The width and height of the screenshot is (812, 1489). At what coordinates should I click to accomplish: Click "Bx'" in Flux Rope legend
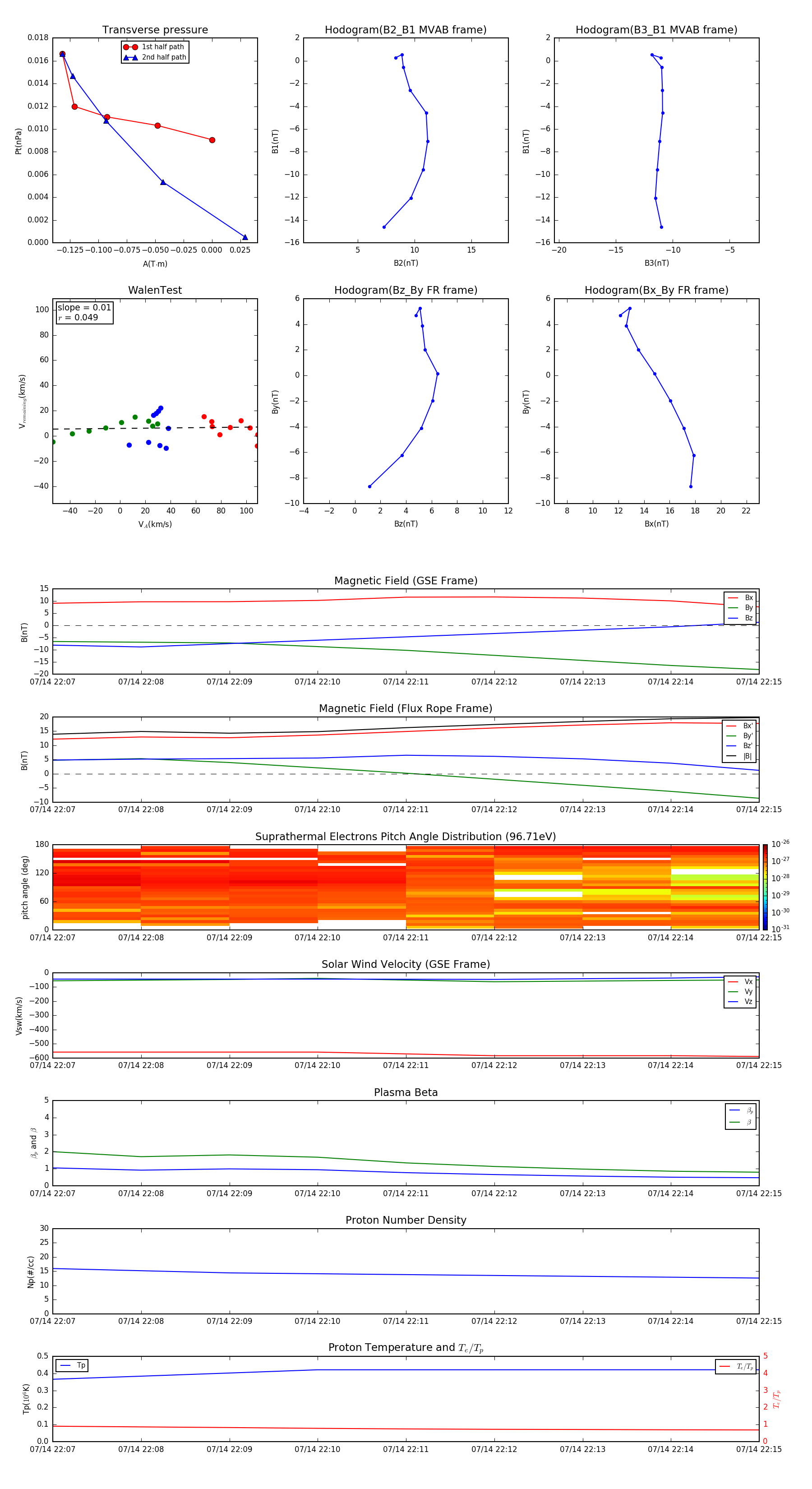(748, 726)
